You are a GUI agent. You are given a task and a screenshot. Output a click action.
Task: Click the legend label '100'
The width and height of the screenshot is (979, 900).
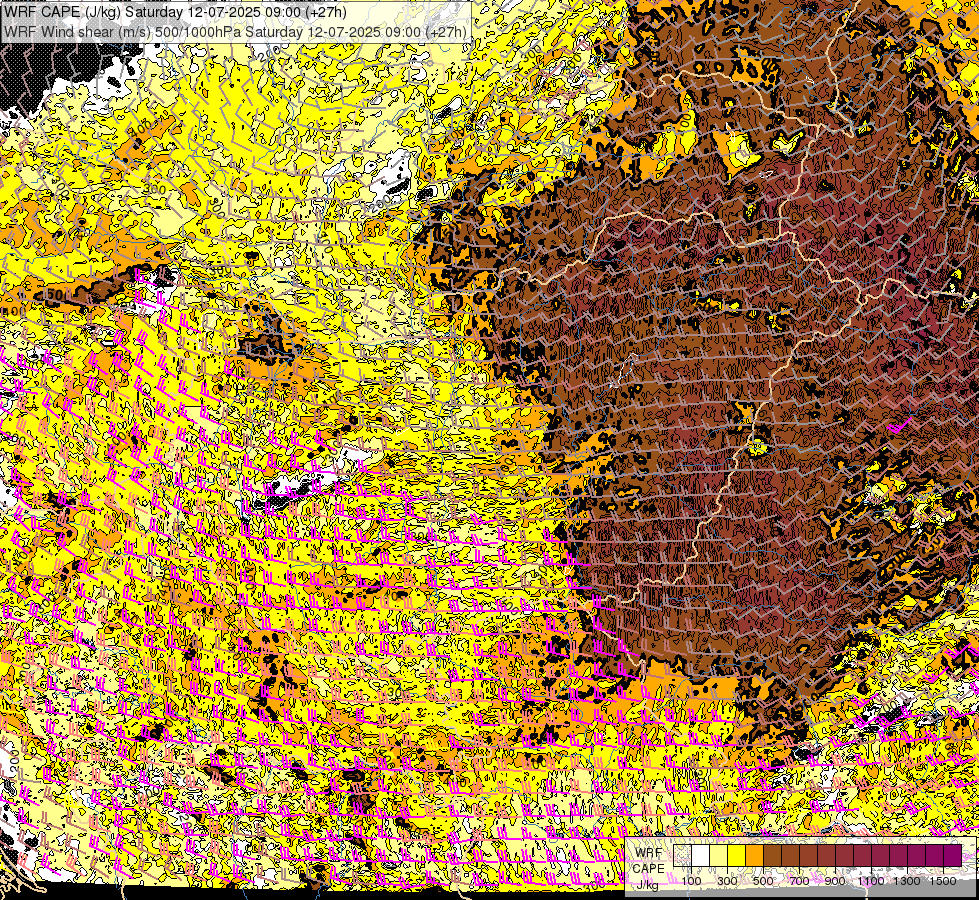pos(691,881)
